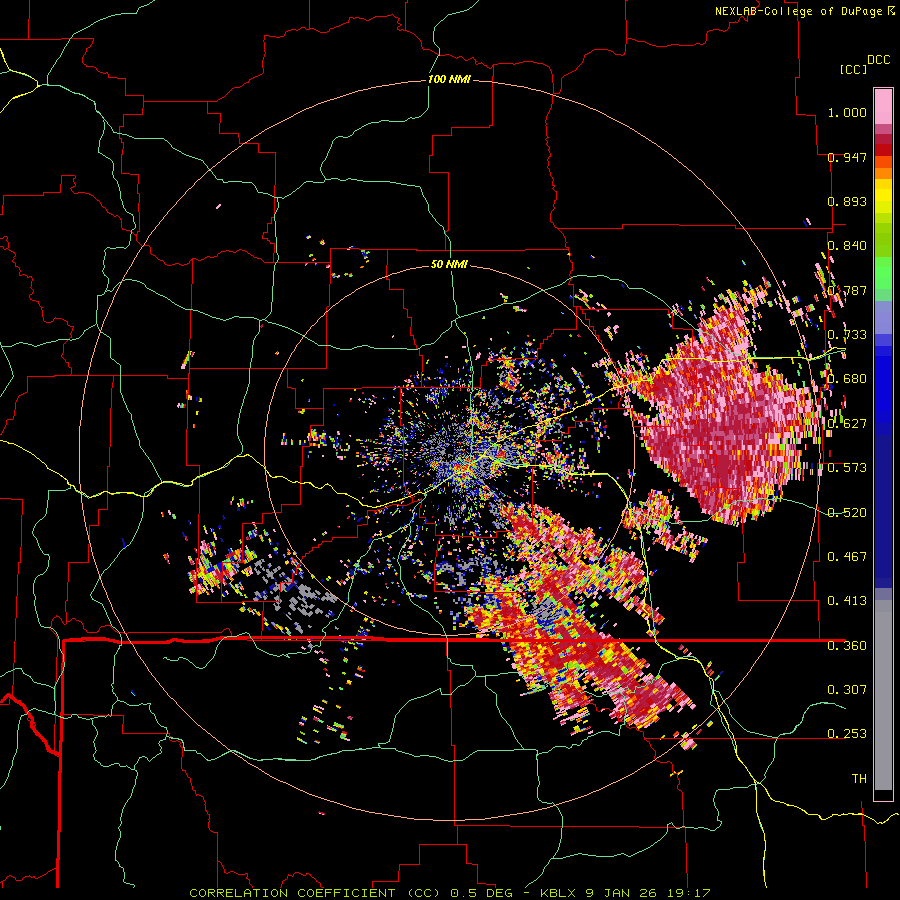
Task: Click the 0.5 DEG elevation text in the caption
Action: tap(481, 893)
